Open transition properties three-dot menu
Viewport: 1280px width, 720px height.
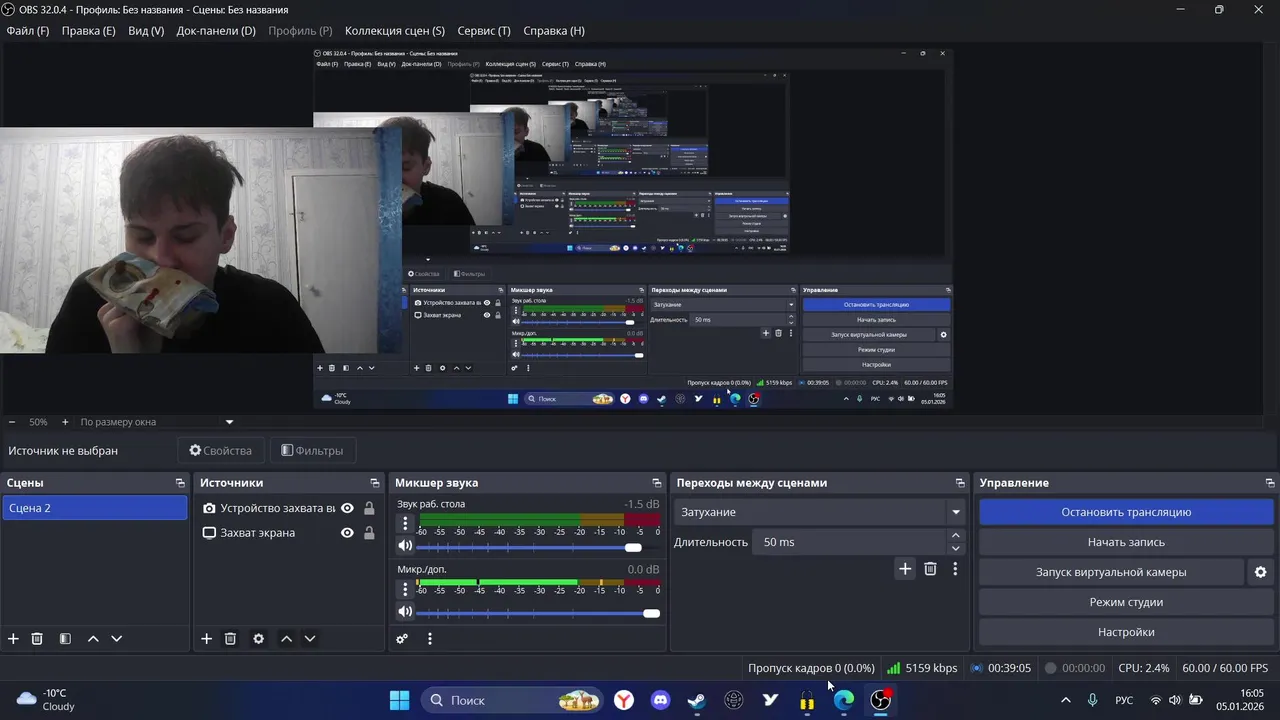point(955,569)
